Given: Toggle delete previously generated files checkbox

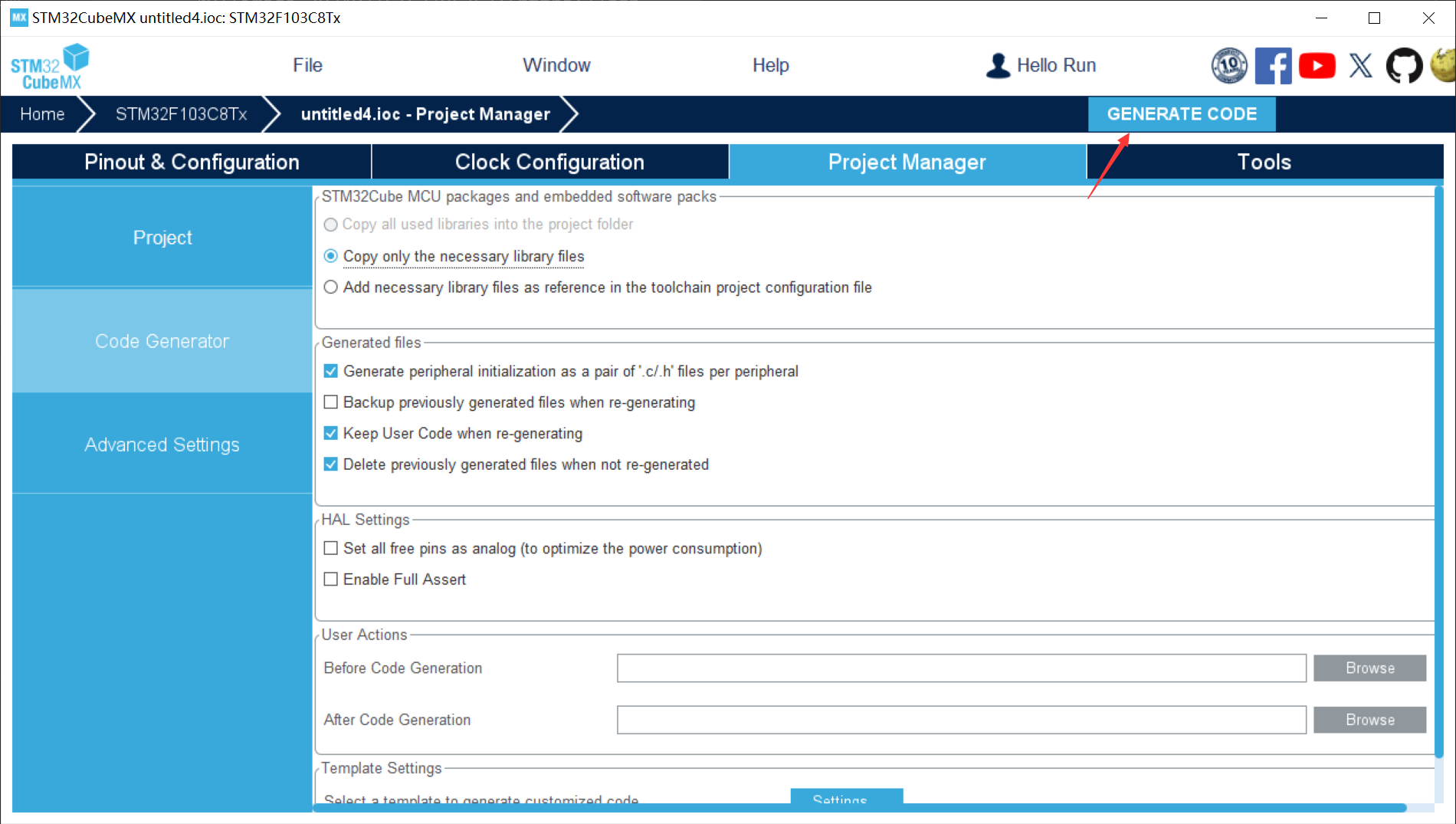Looking at the screenshot, I should (x=330, y=465).
